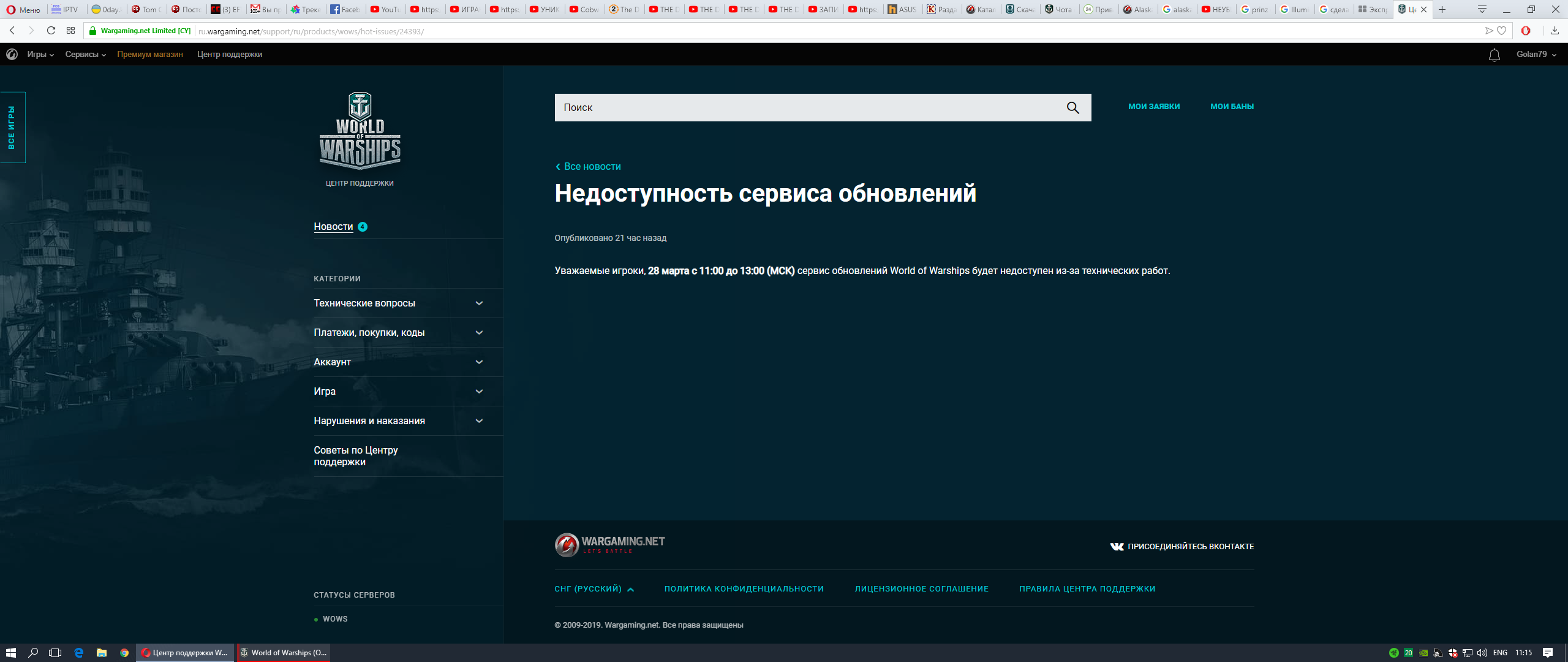Click ENG language indicator in tray
1568x662 pixels.
(x=1500, y=653)
